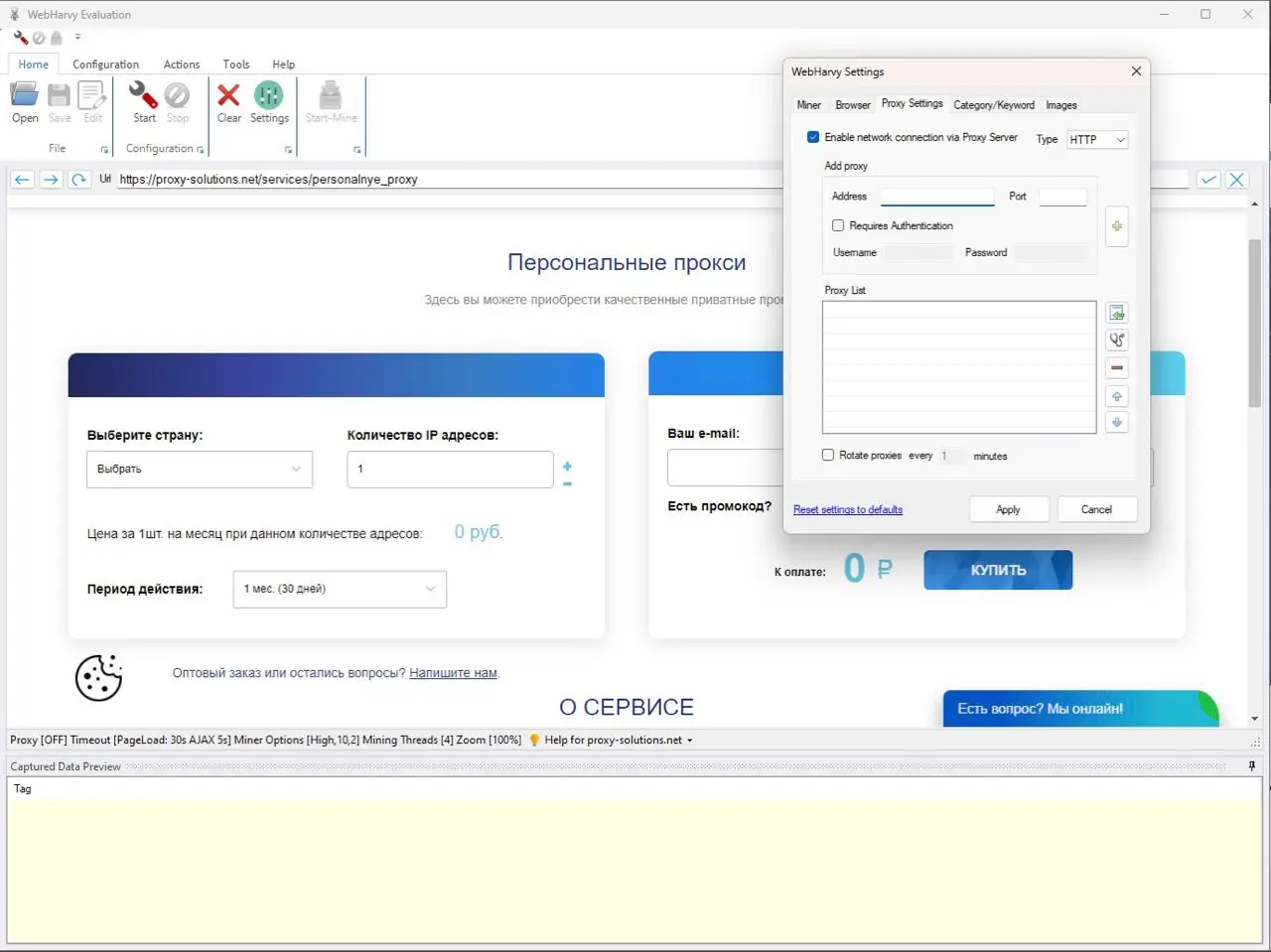Uncheck Enable network connection via Proxy Server
1271x952 pixels.
point(813,137)
